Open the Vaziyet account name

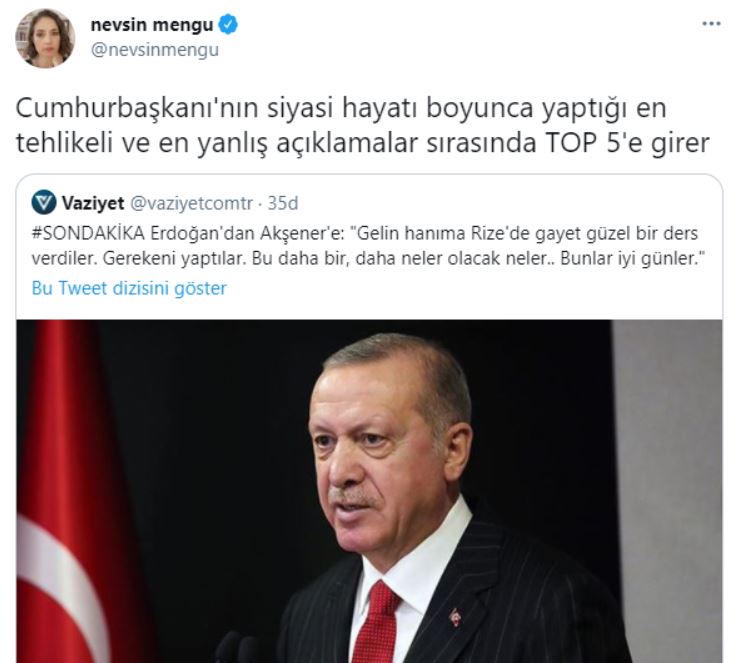tap(93, 203)
